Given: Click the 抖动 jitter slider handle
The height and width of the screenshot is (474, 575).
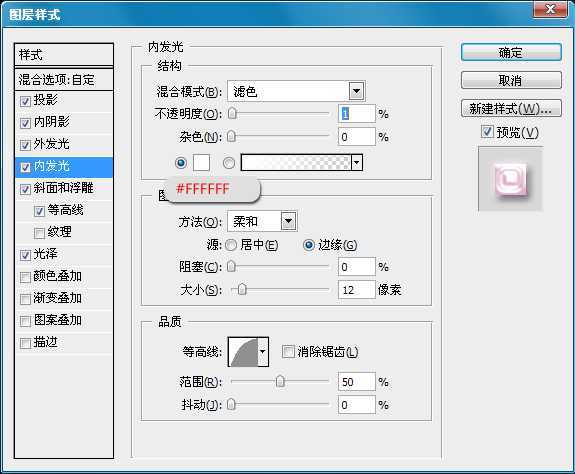Looking at the screenshot, I should [231, 404].
